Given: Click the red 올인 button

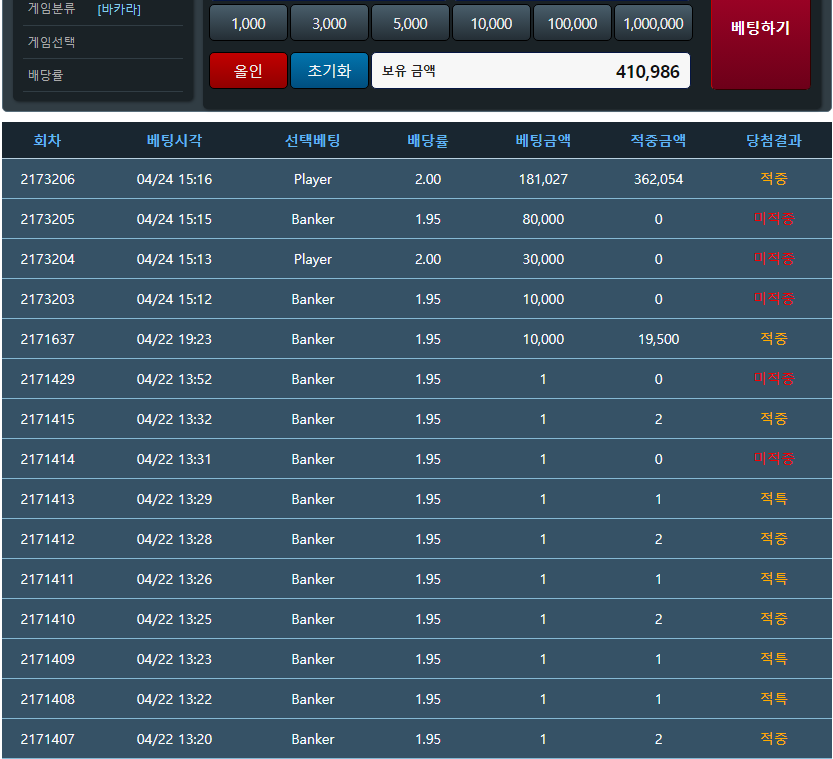Looking at the screenshot, I should 248,71.
